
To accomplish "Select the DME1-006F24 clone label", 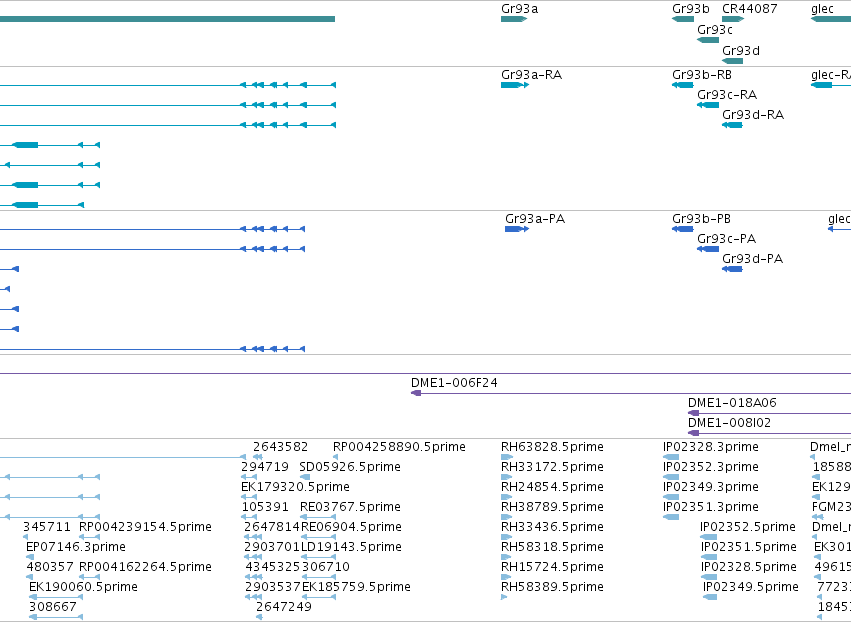I will click(454, 383).
